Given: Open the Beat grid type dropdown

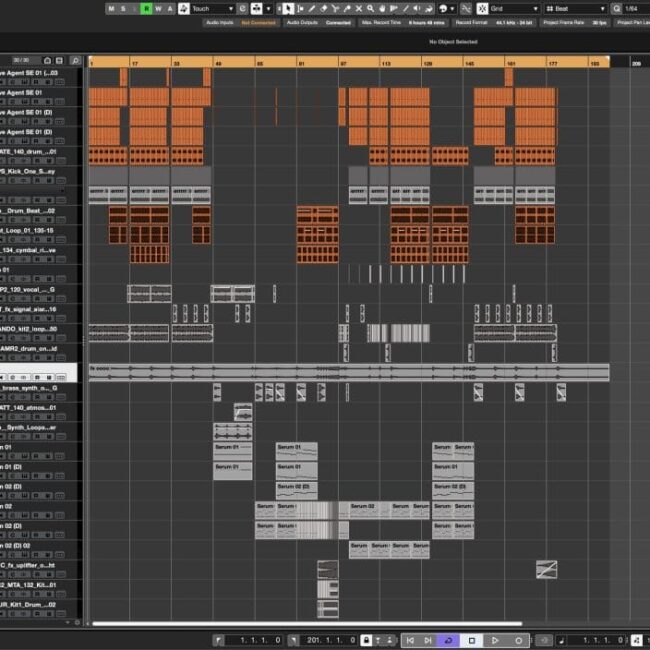Looking at the screenshot, I should pyautogui.click(x=577, y=8).
